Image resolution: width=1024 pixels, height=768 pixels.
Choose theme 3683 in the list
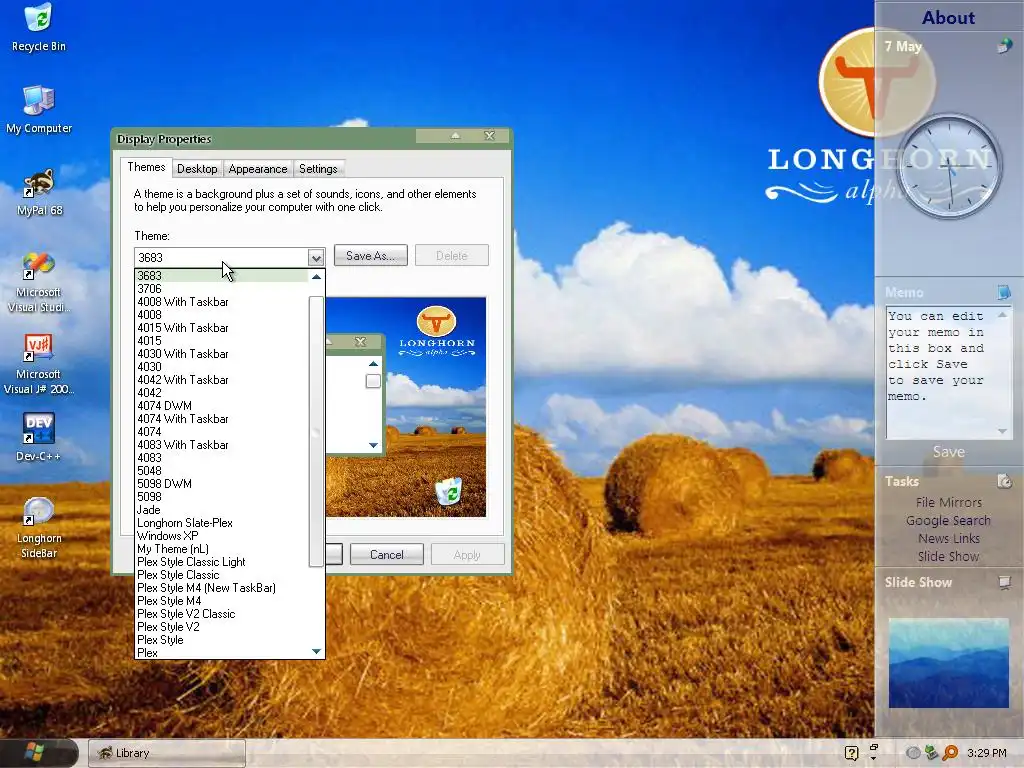[x=221, y=276]
